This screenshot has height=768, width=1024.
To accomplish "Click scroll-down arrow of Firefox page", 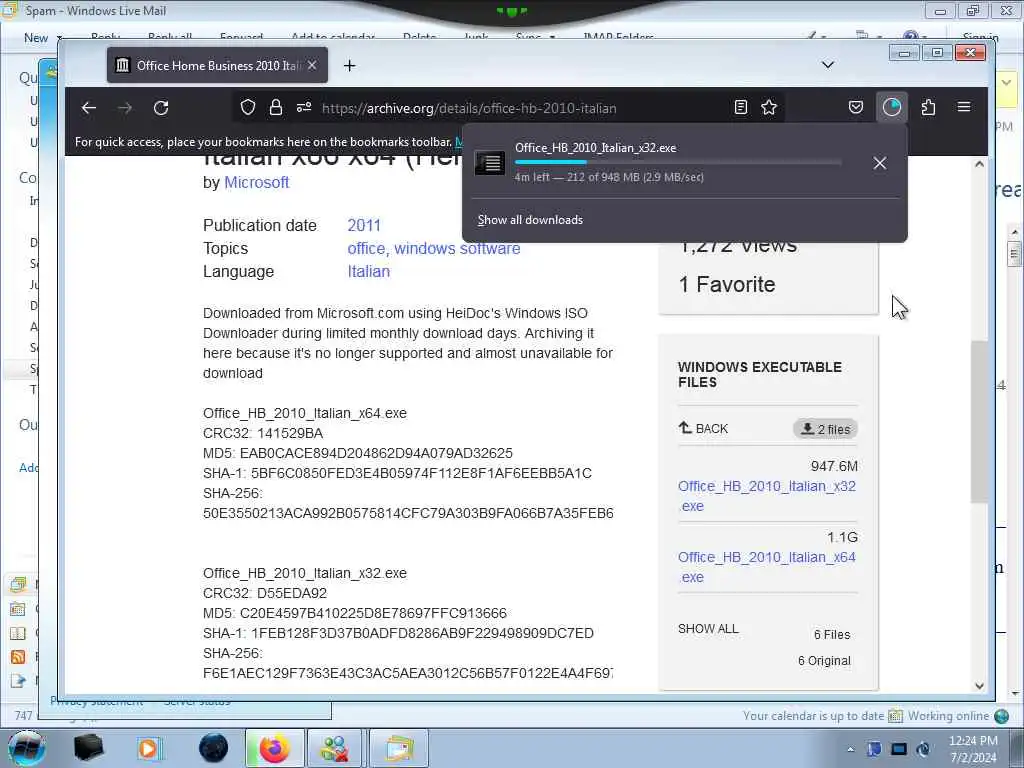I will point(979,686).
